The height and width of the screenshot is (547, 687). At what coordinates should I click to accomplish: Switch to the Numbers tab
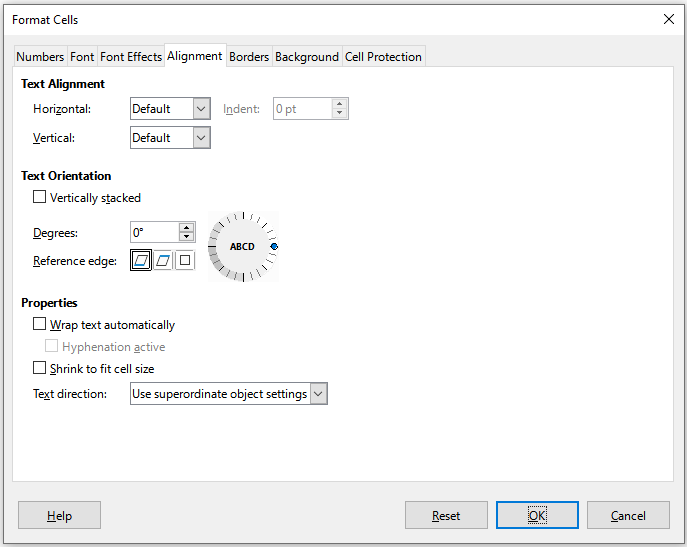pyautogui.click(x=40, y=57)
